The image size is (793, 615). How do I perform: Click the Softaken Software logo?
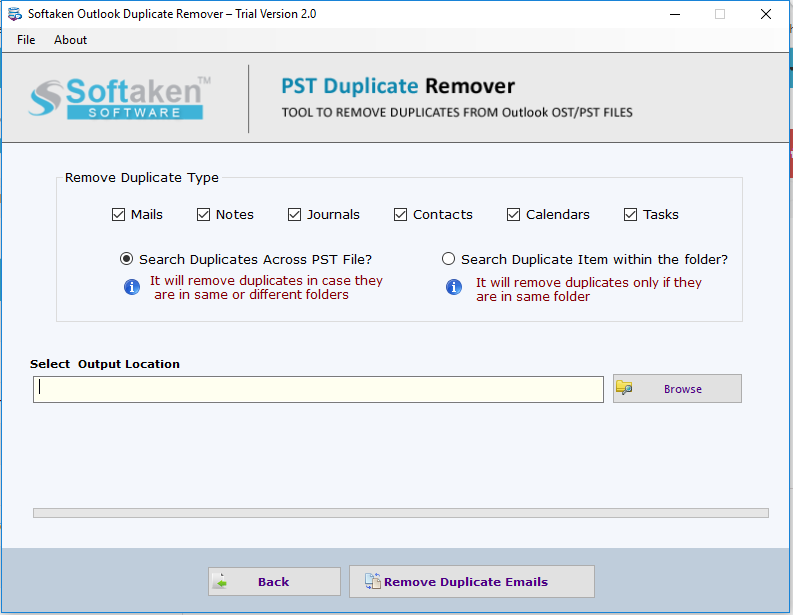tap(120, 98)
